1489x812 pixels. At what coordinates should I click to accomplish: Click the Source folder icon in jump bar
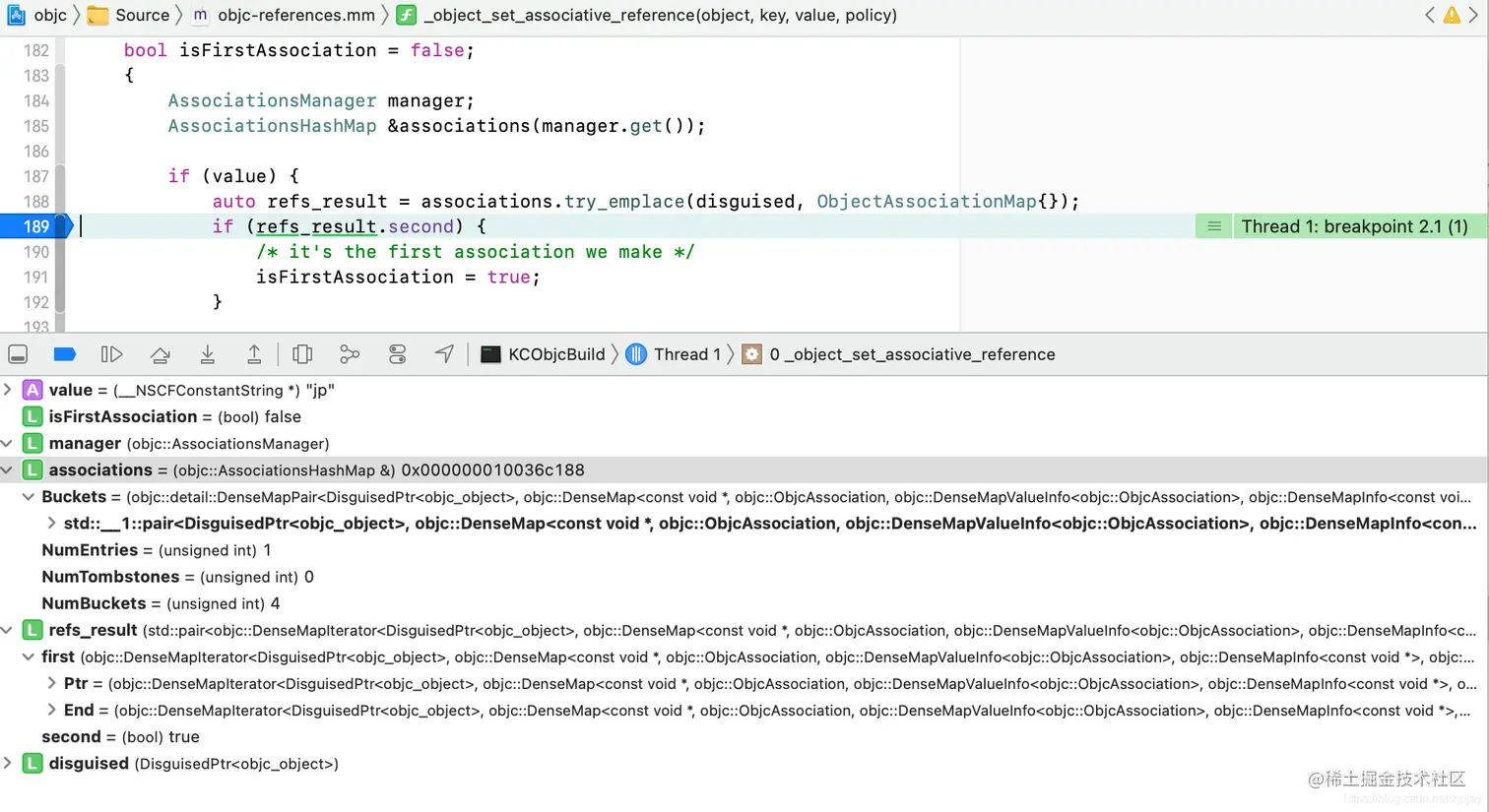[97, 15]
